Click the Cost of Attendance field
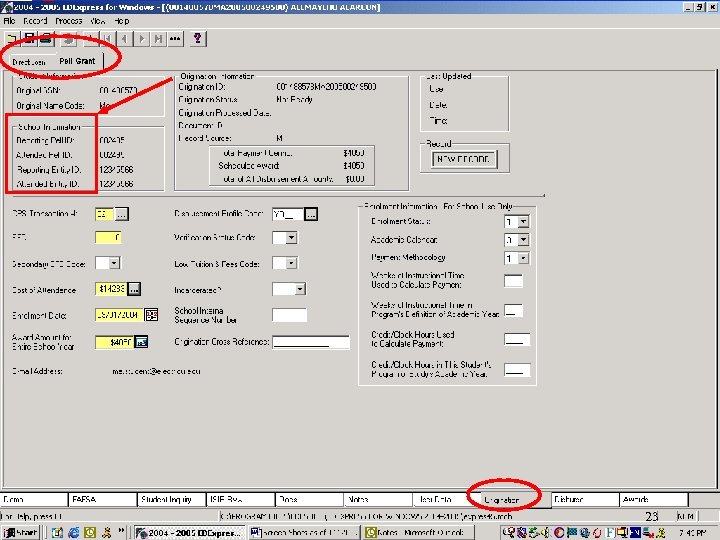Image resolution: width=720 pixels, height=540 pixels. [111, 289]
